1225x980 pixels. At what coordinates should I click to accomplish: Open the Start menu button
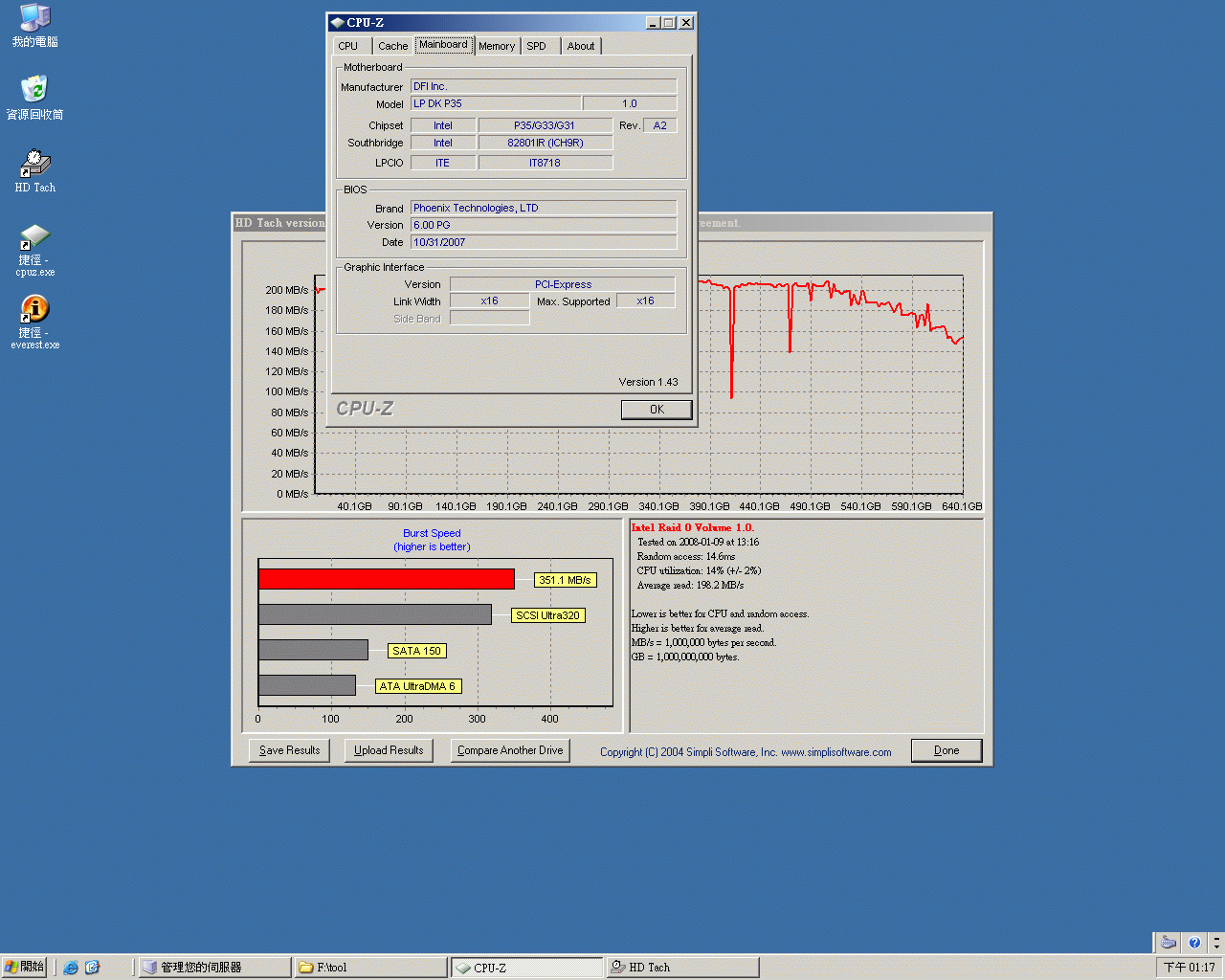click(25, 968)
